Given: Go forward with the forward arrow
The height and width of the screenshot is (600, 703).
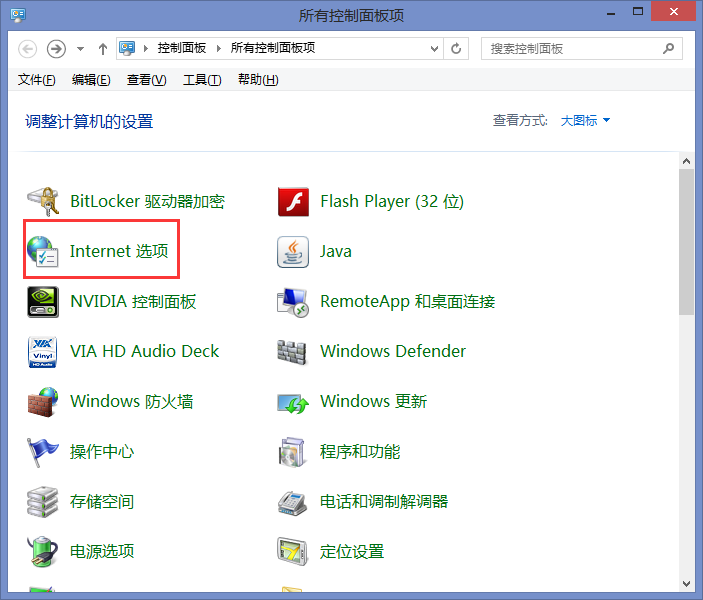Looking at the screenshot, I should click(x=56, y=48).
